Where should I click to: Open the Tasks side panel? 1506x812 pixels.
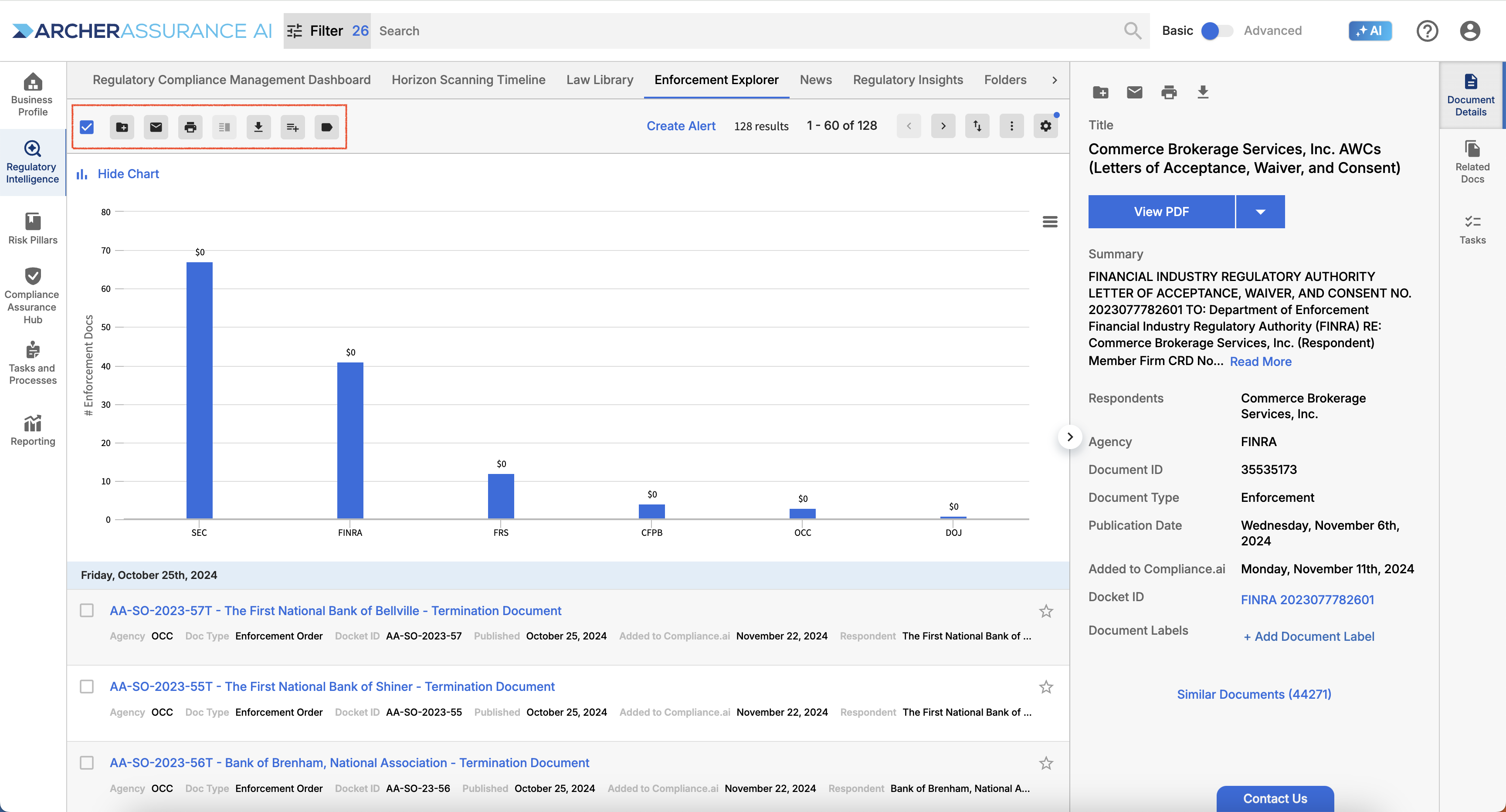[1472, 229]
